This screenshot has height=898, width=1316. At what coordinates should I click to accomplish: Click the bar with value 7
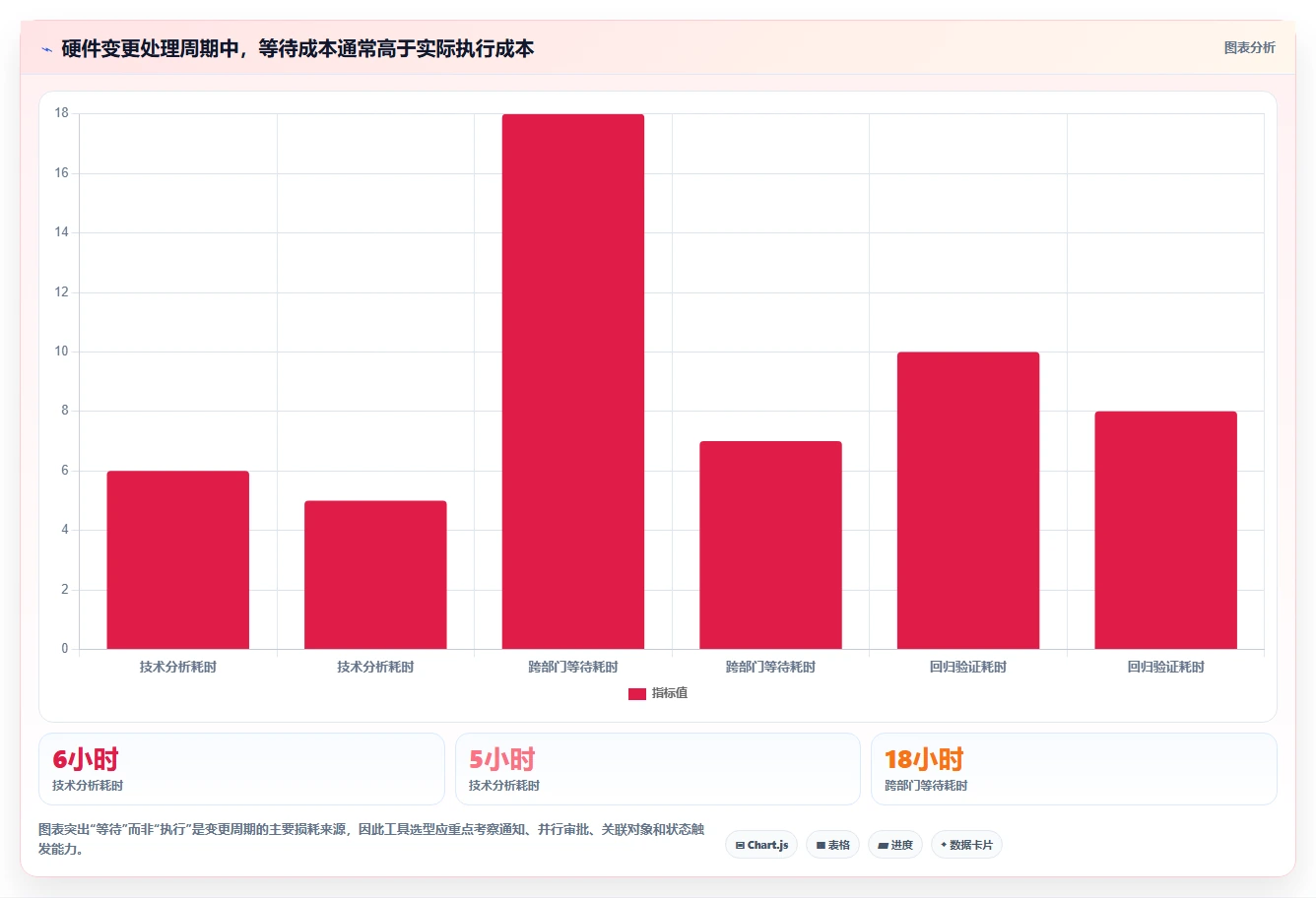tap(770, 545)
